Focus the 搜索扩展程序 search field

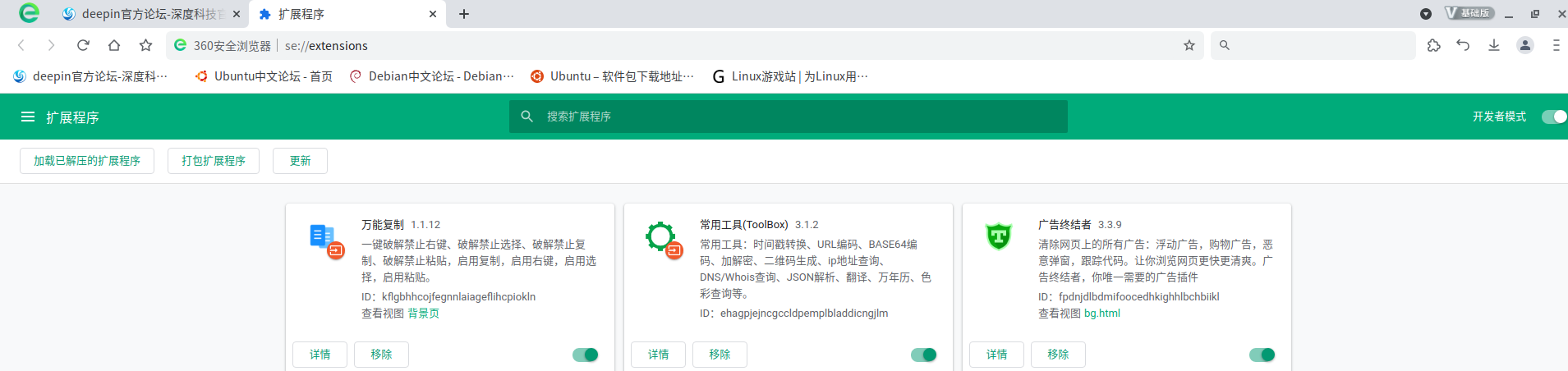coord(789,117)
